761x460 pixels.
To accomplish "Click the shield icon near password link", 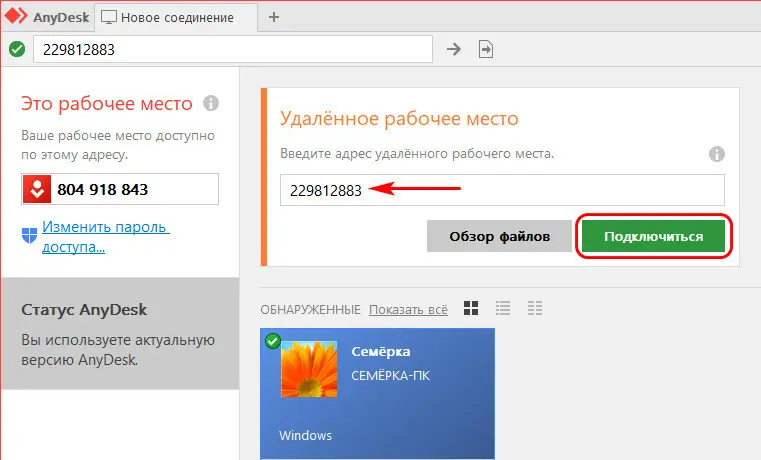I will [29, 235].
